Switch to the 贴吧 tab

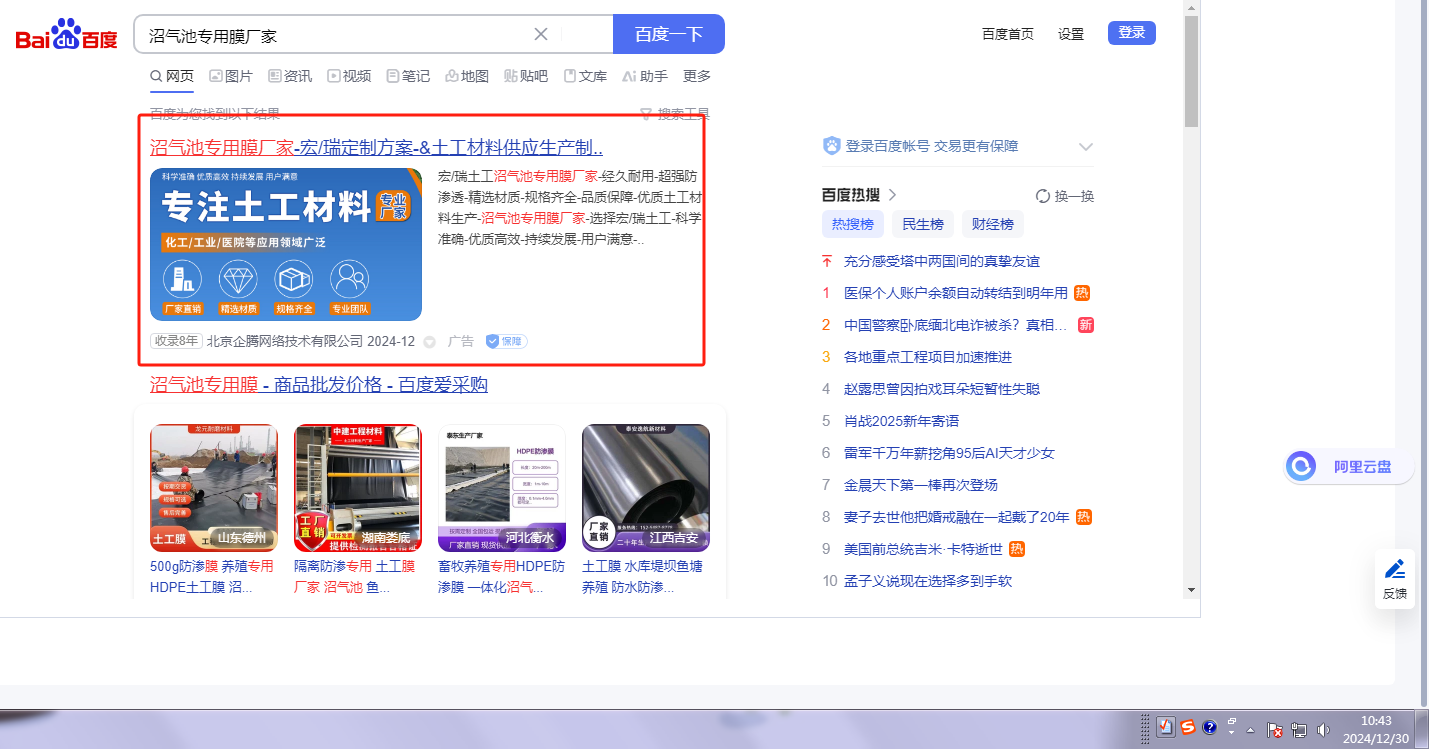click(x=526, y=76)
